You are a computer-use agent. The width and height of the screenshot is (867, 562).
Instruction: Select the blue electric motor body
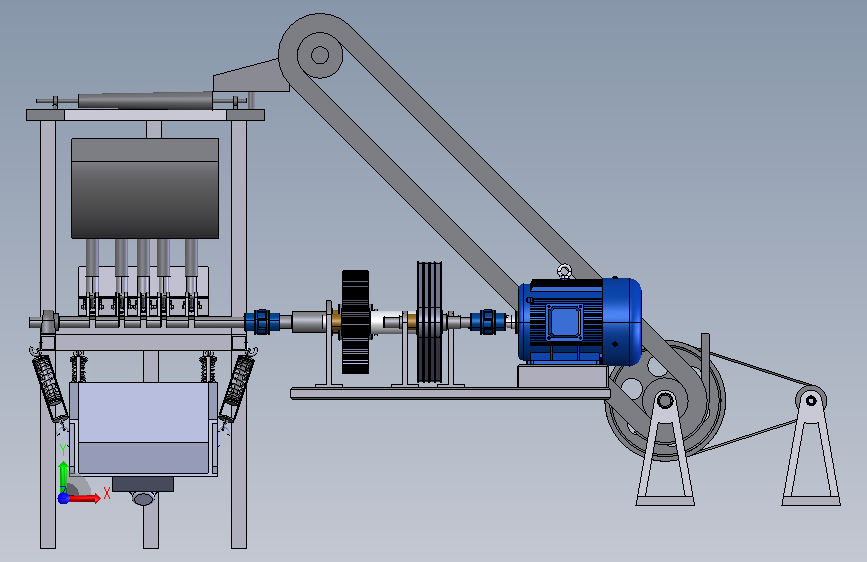pos(579,321)
